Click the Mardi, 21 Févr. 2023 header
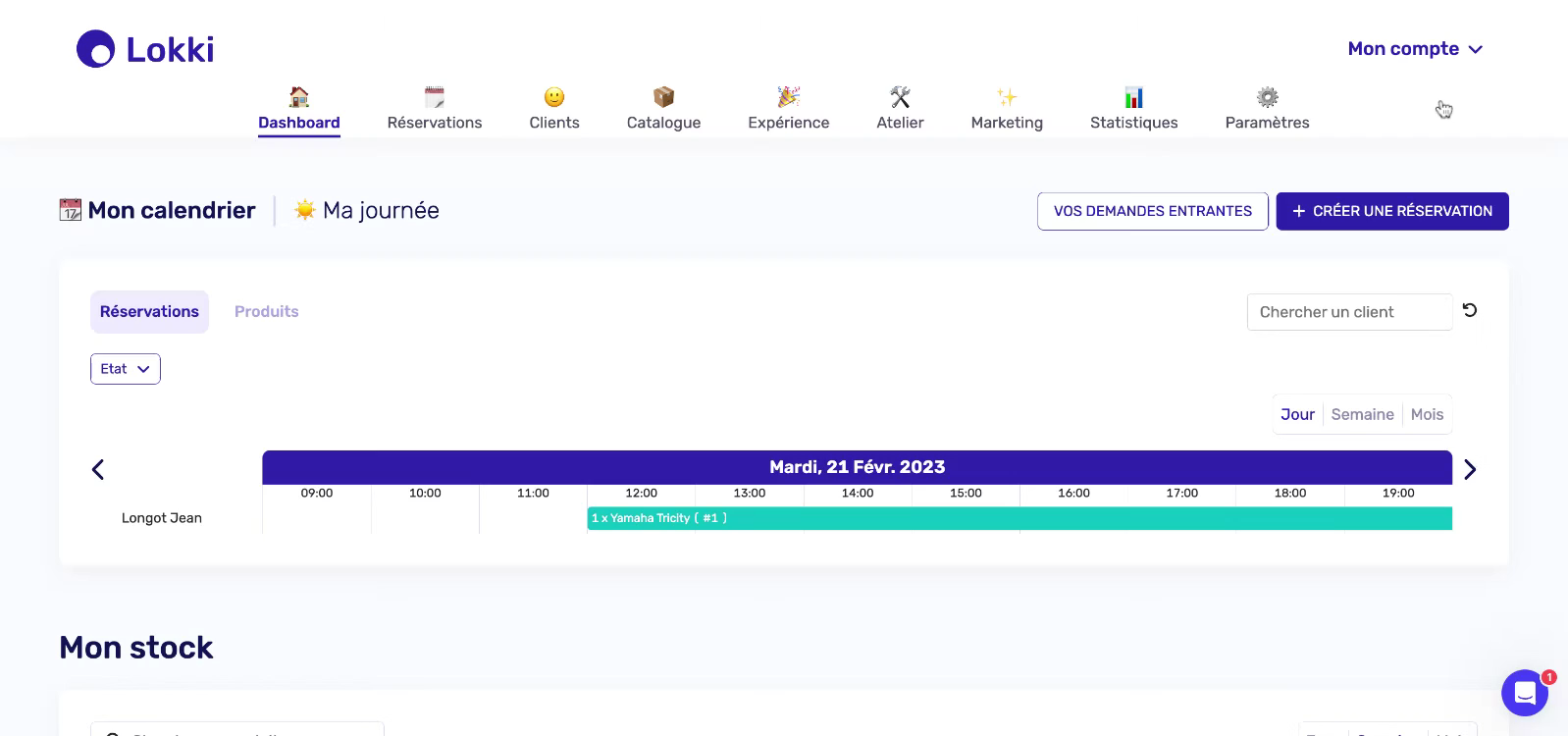The height and width of the screenshot is (736, 1568). 857,467
